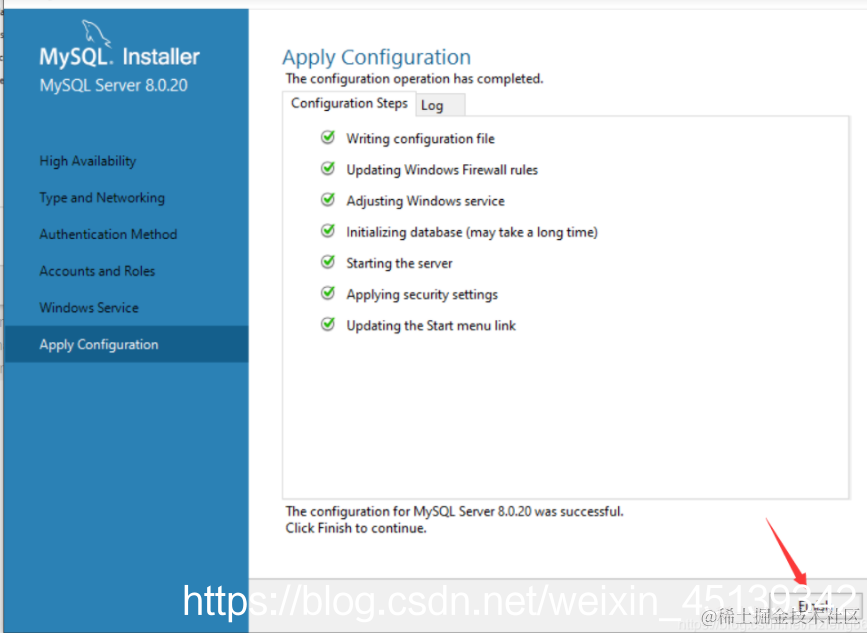Click the 'Adjusting Windows service' text
The width and height of the screenshot is (867, 633).
[425, 201]
